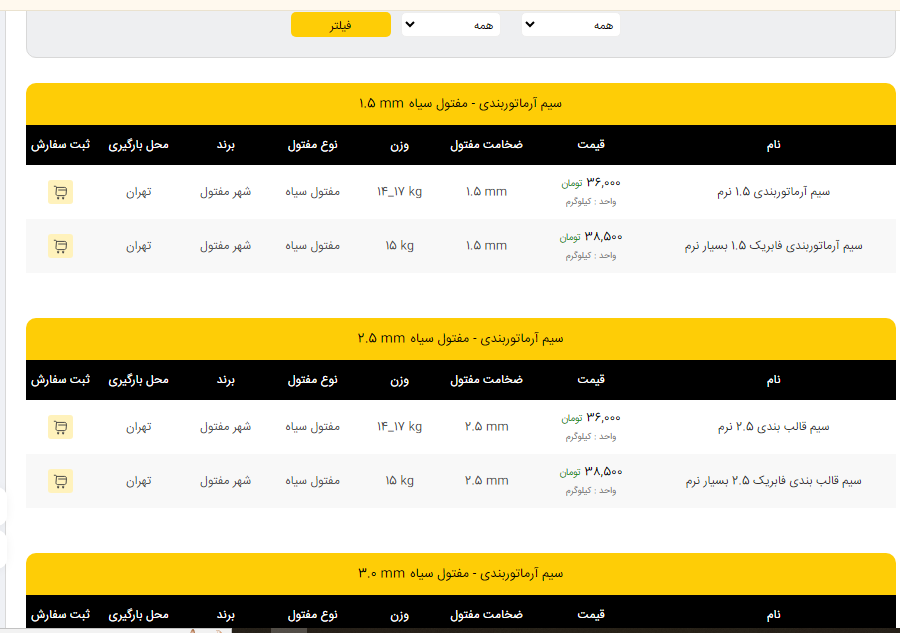Screen dimensions: 900x633
Task: Open product name سیم آرماتوربندی ۱.۵ نرم
Action: 773,192
